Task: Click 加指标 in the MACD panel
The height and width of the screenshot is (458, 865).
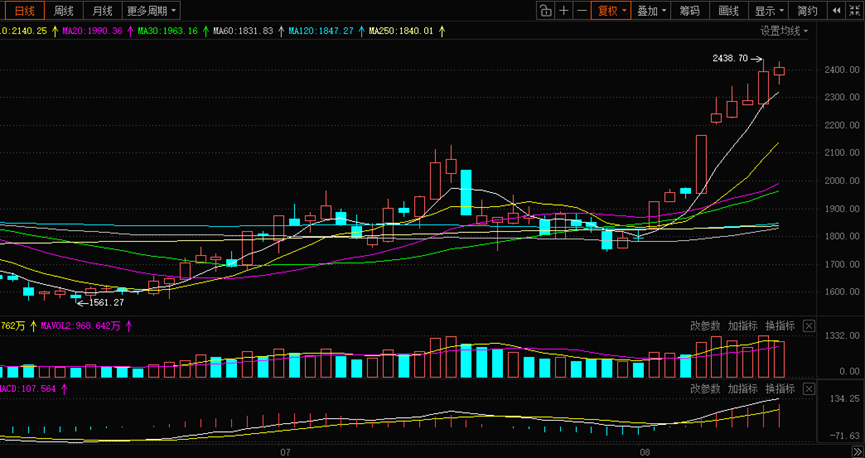Action: (743, 389)
